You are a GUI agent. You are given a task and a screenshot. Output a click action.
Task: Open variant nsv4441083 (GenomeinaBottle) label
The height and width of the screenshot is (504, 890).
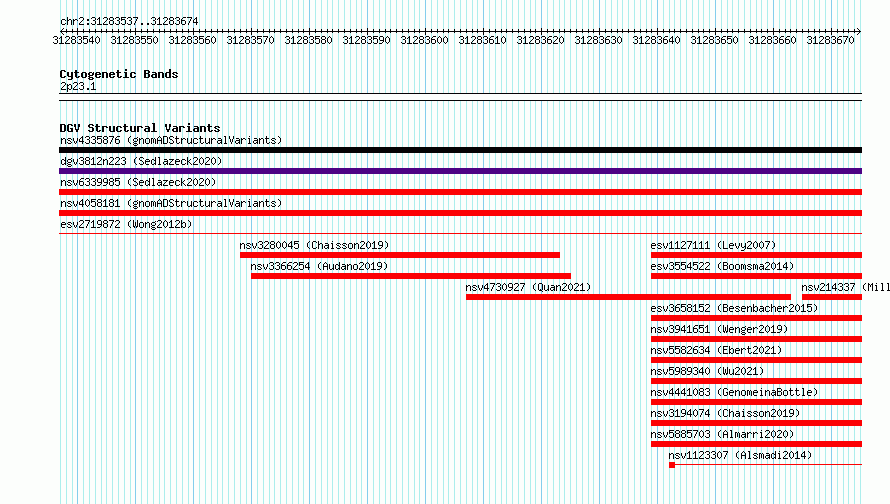734,392
